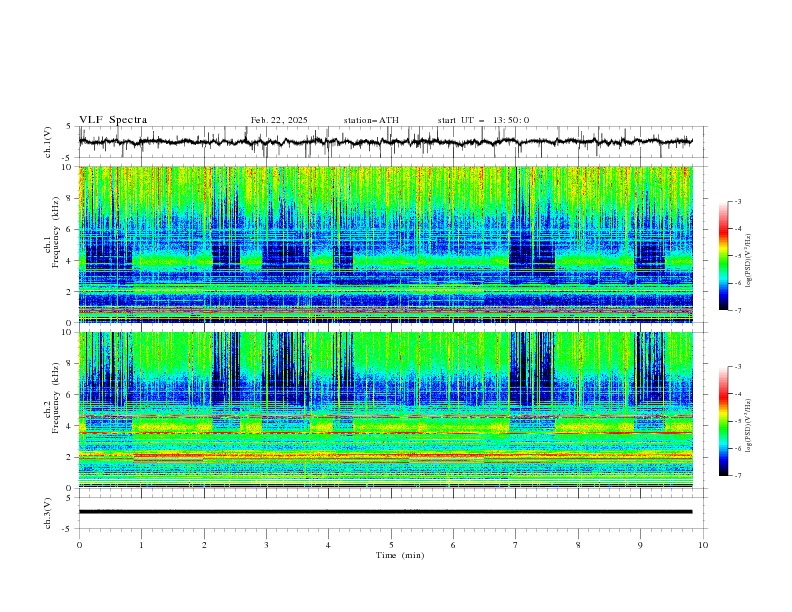Screen dimensions: 792x612
Task: Click the "VLF Spectra" plot title
Action: [x=113, y=120]
